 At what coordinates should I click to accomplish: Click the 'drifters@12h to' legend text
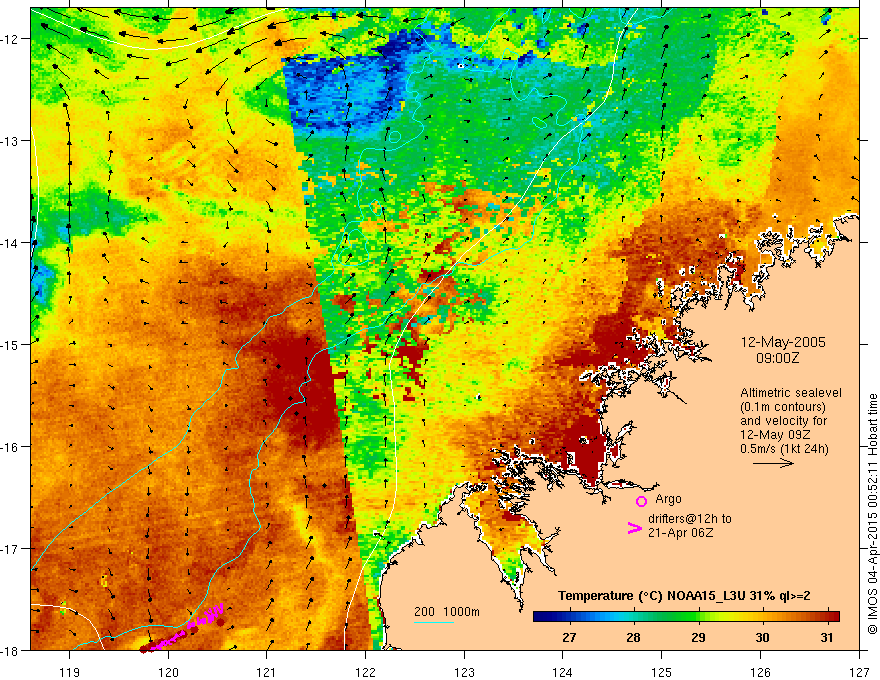point(690,519)
